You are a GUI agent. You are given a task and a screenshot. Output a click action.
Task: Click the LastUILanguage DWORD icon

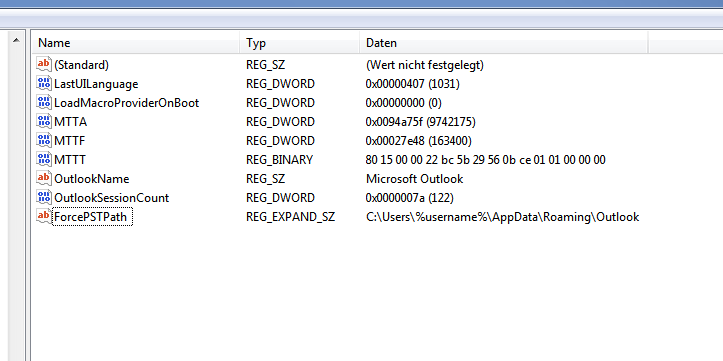click(x=44, y=83)
